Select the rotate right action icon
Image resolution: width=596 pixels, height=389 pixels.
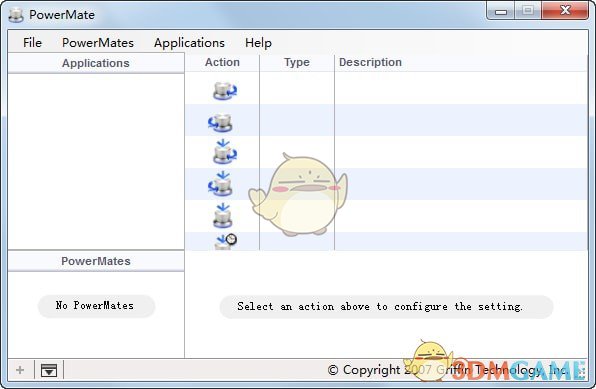(224, 91)
